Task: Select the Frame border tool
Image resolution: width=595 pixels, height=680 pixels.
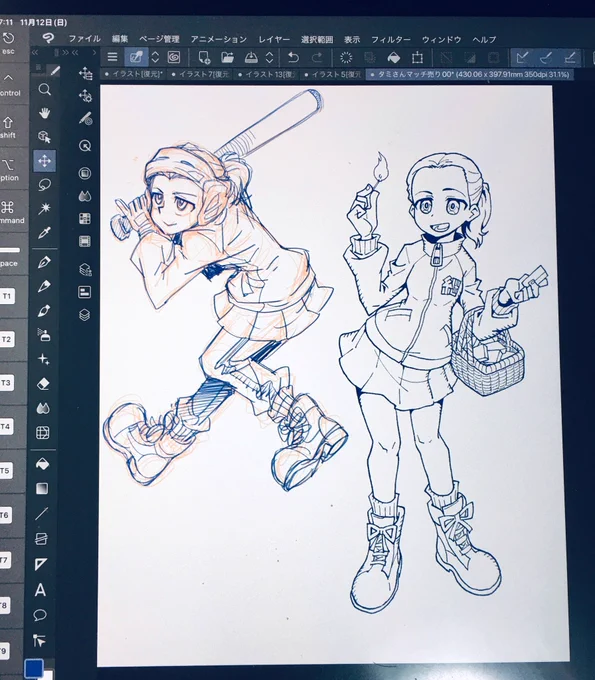Action: [41, 539]
